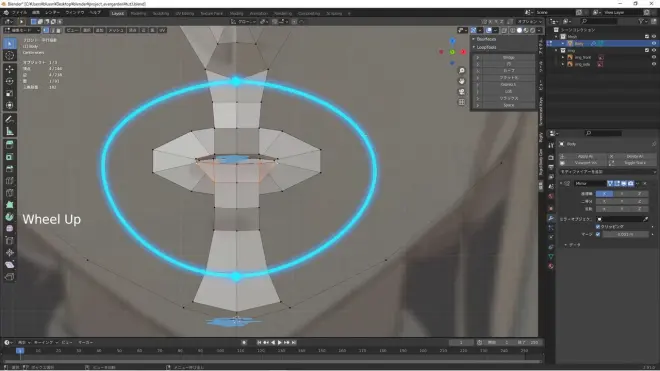The width and height of the screenshot is (660, 371).
Task: Open the add modifier dropdown
Action: (x=607, y=172)
